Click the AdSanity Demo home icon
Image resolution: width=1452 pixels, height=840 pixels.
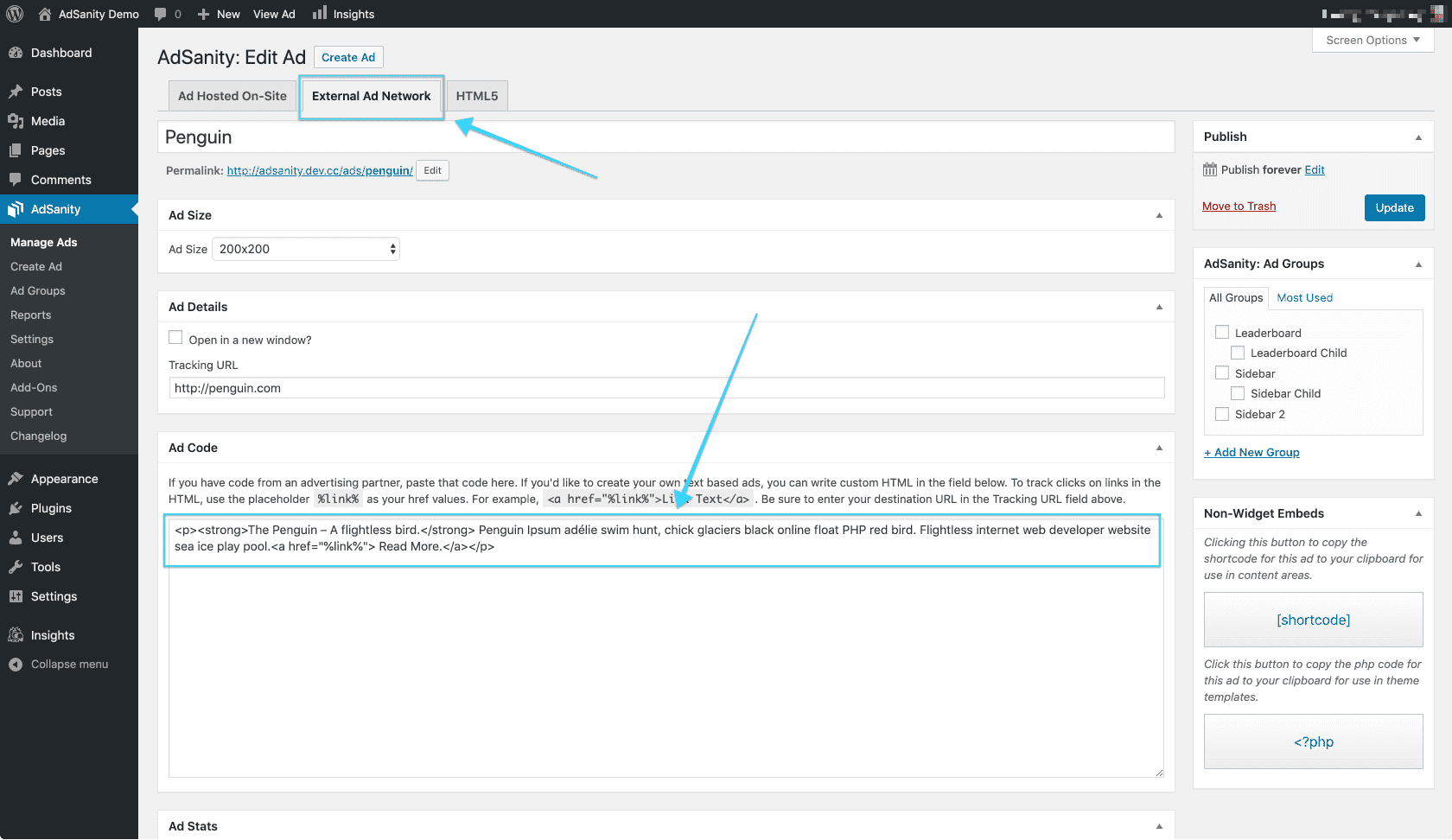pos(45,14)
